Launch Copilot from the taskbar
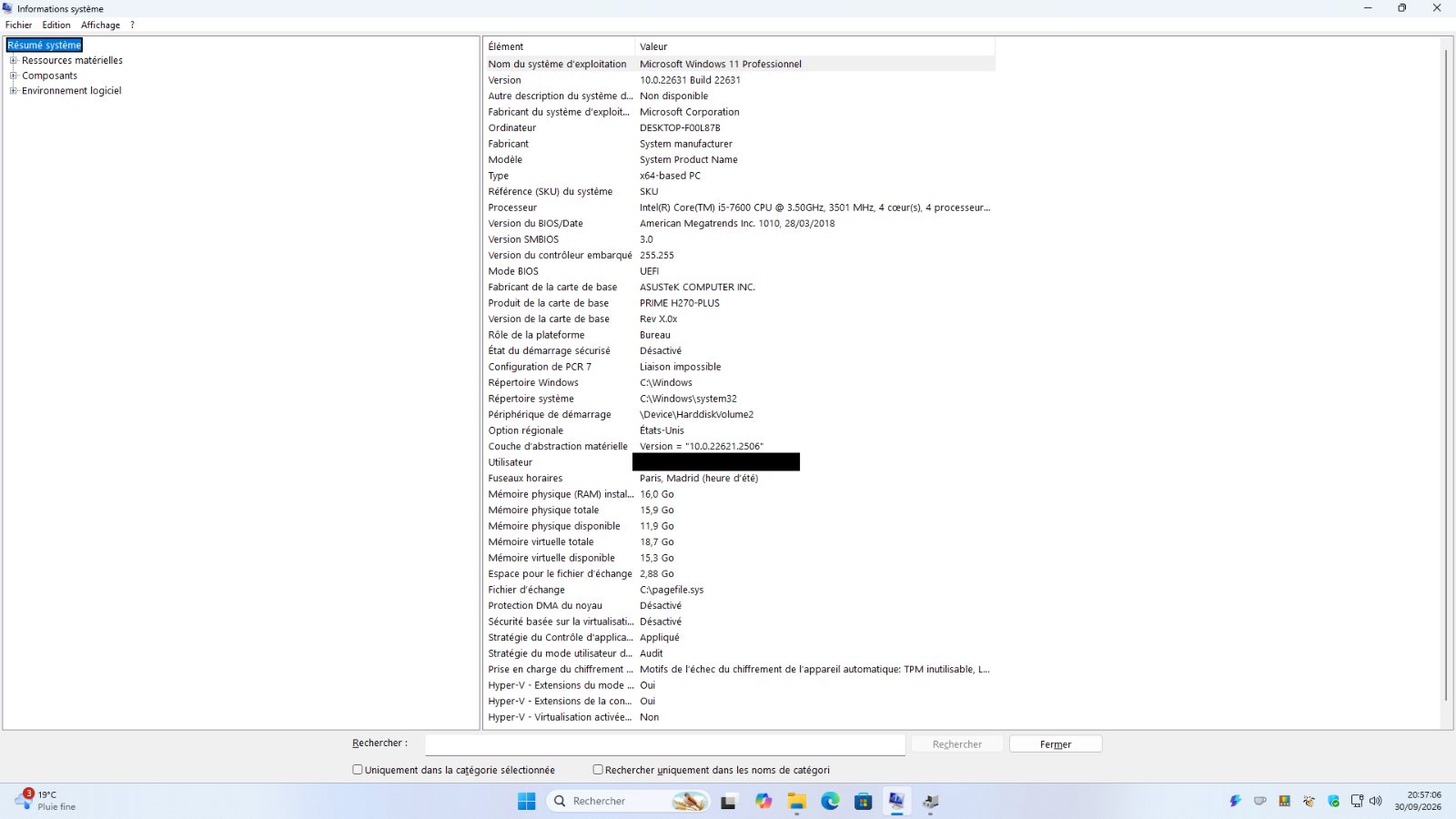Screen dimensions: 1456x819 763,801
